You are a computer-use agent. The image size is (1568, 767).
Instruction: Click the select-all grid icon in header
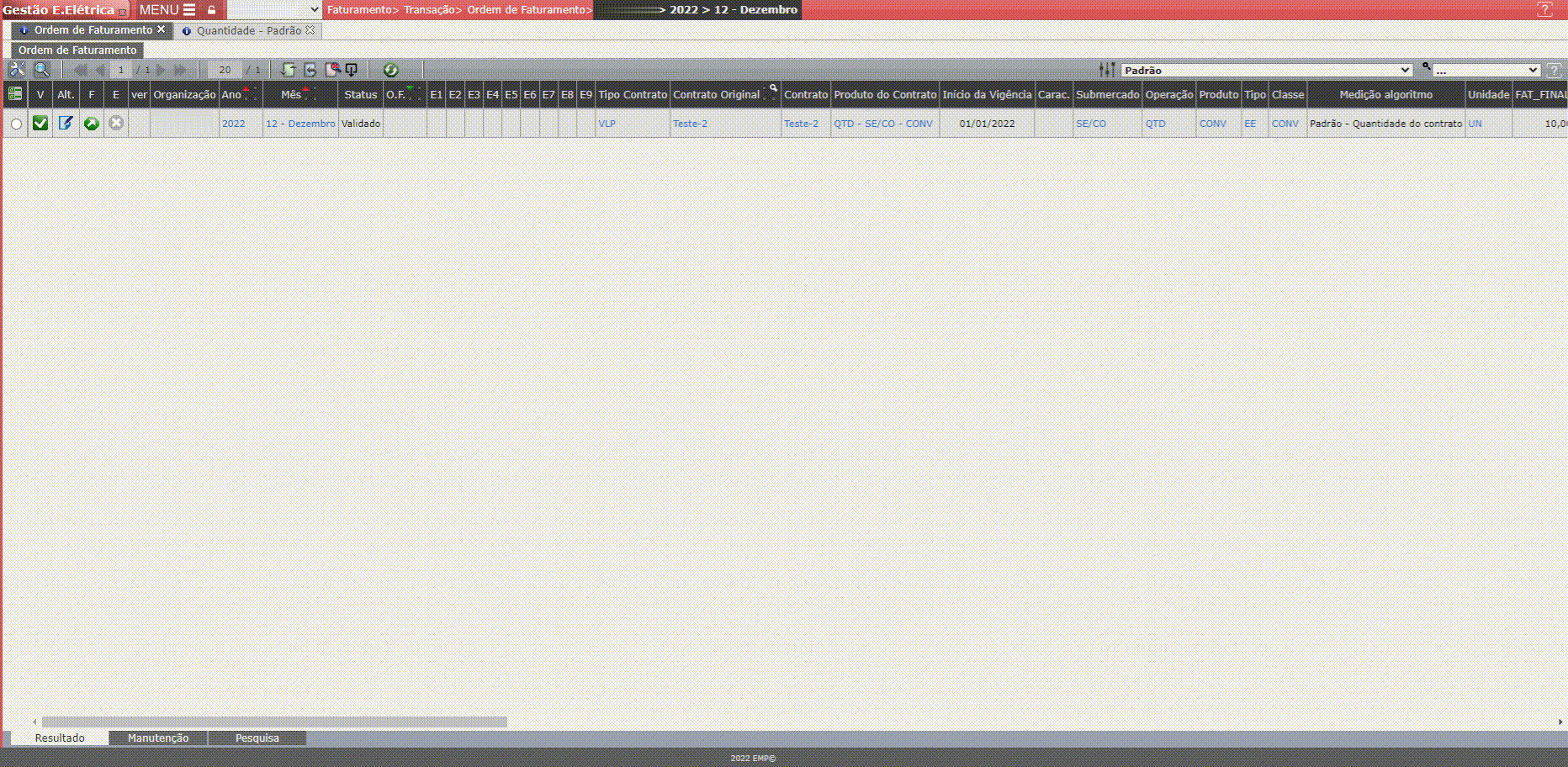15,94
